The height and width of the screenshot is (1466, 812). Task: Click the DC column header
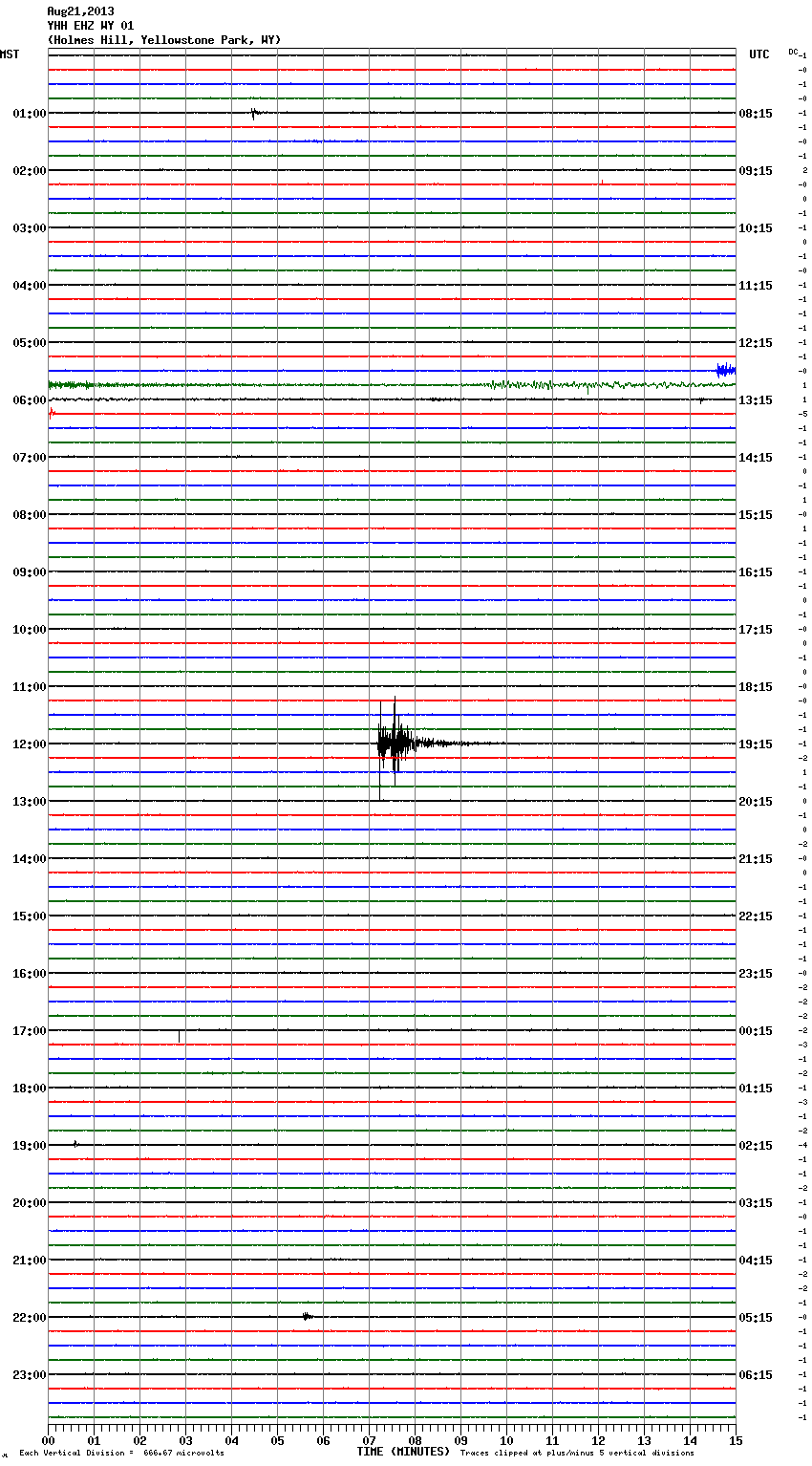click(794, 52)
